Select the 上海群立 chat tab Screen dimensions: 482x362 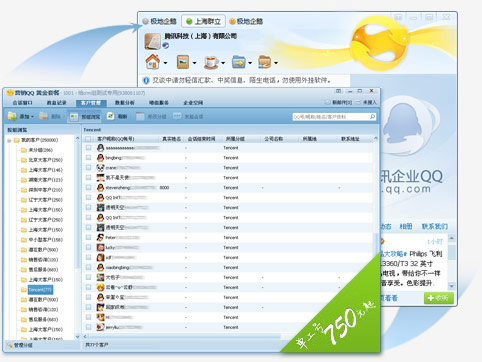(203, 21)
